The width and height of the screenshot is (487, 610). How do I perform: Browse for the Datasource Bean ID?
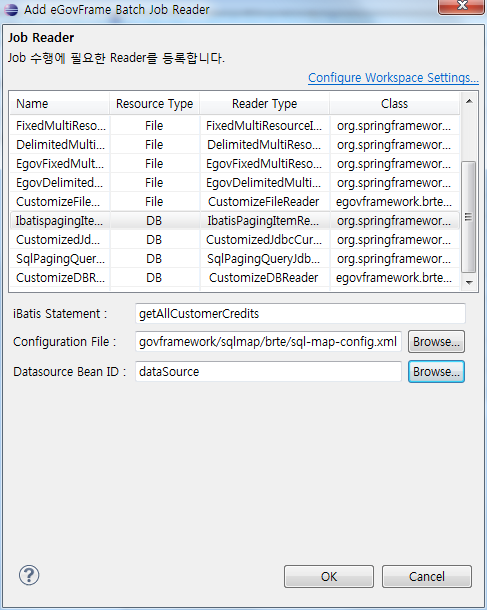pos(436,372)
